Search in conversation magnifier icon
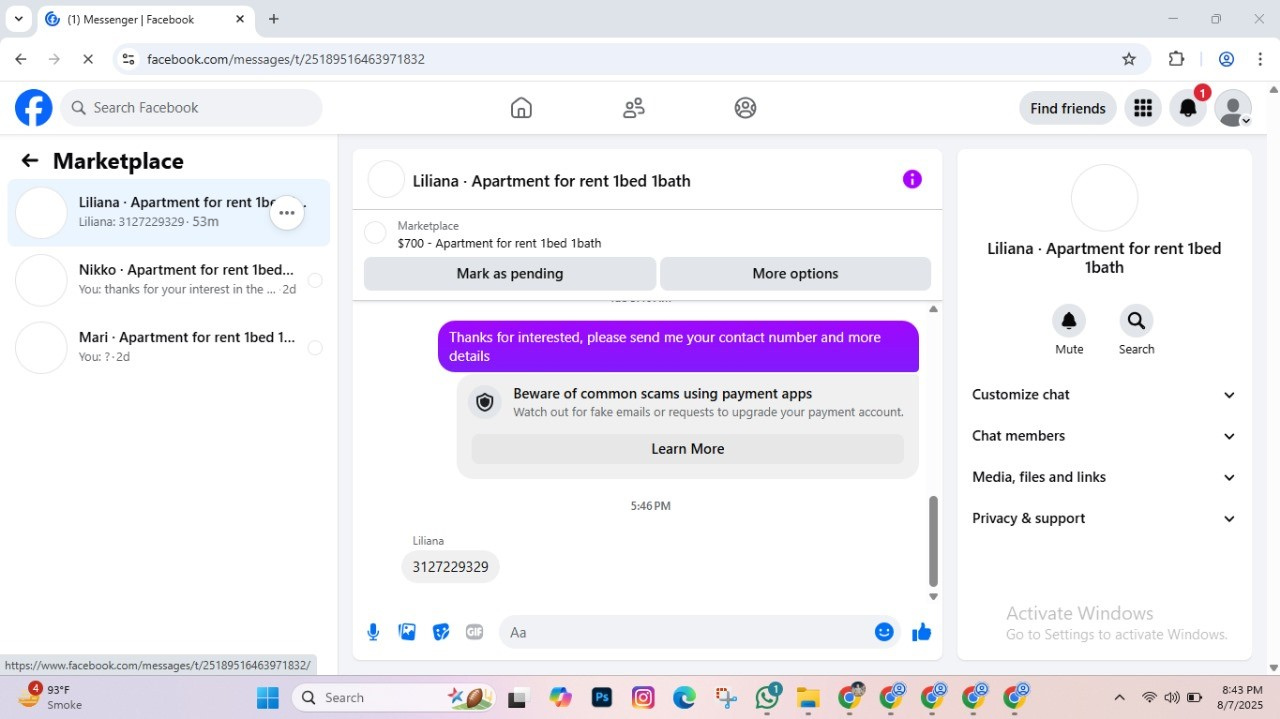The image size is (1280, 719). coord(1136,321)
